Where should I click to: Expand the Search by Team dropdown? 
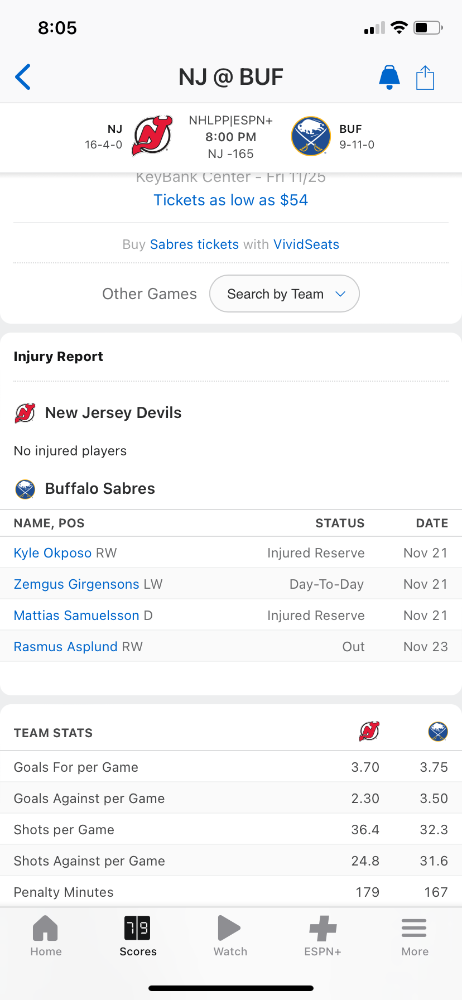click(x=285, y=294)
